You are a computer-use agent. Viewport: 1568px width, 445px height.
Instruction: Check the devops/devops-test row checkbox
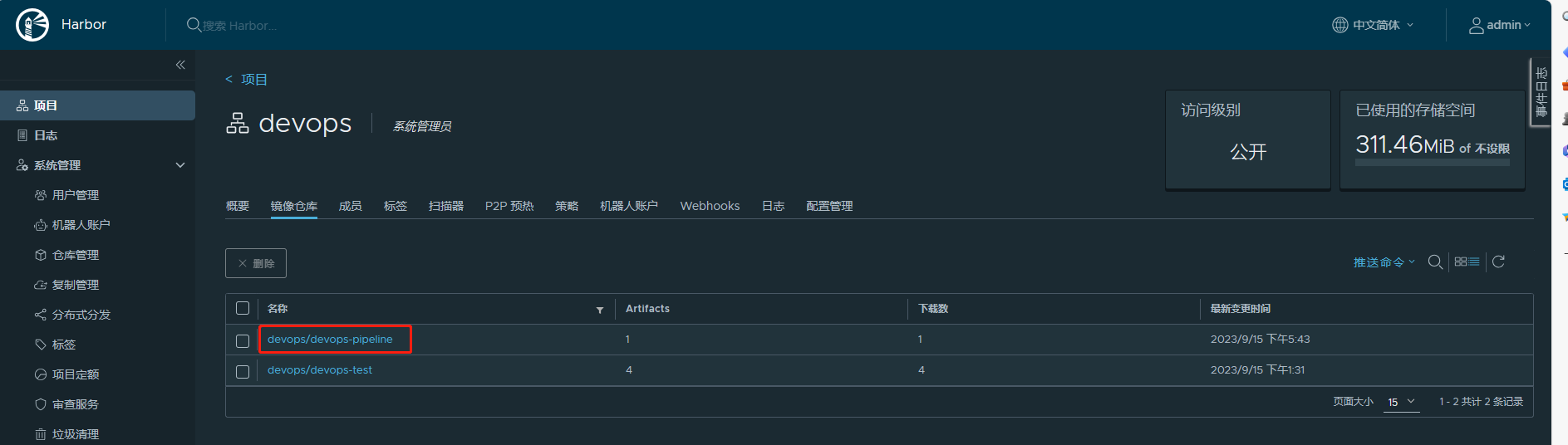tap(243, 371)
